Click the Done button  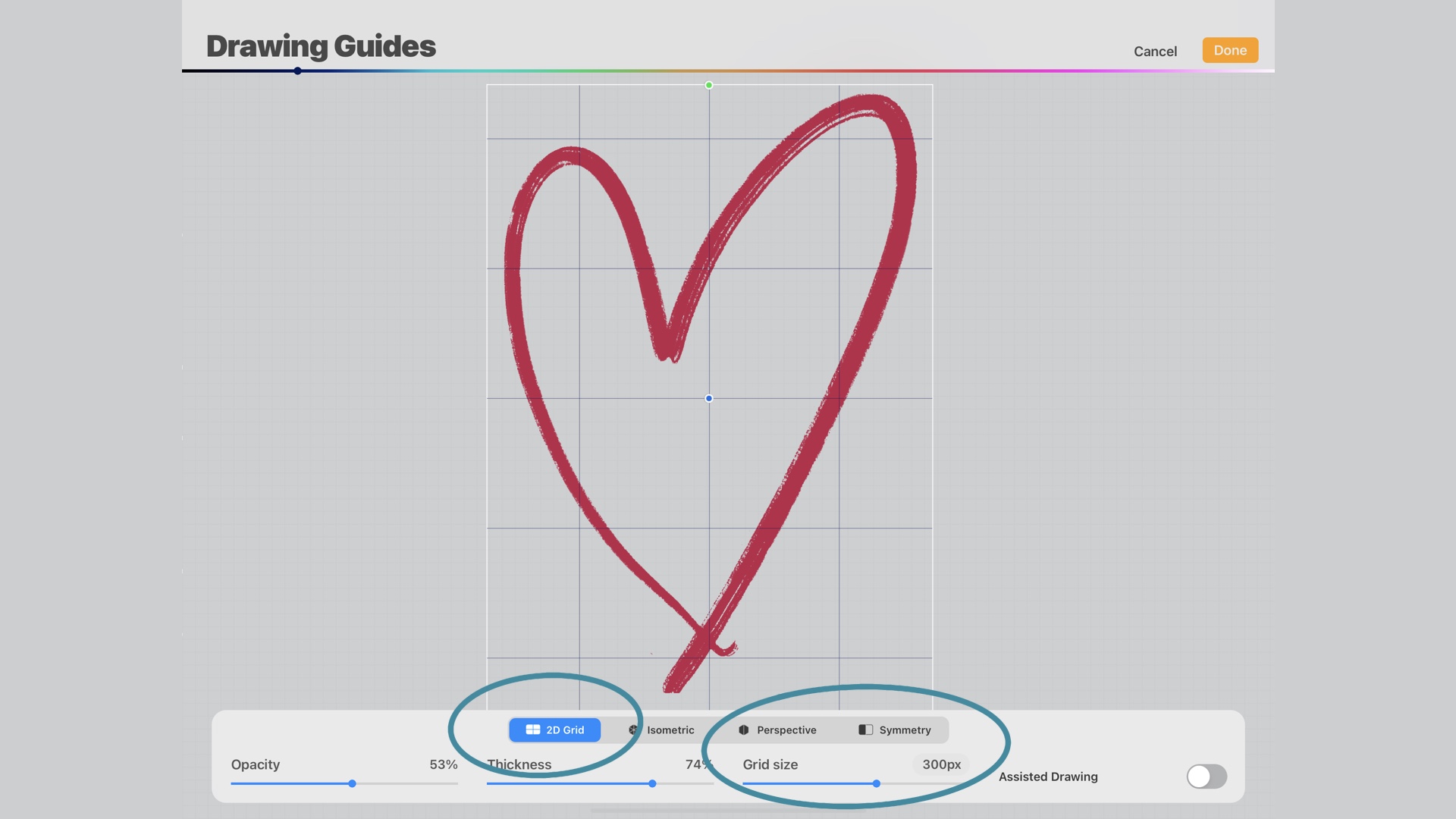click(1230, 50)
